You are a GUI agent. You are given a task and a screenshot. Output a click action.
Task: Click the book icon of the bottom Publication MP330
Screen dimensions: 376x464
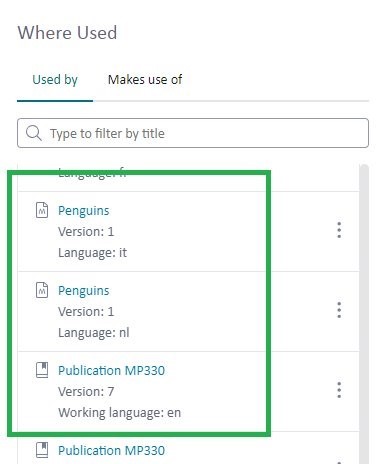point(42,450)
